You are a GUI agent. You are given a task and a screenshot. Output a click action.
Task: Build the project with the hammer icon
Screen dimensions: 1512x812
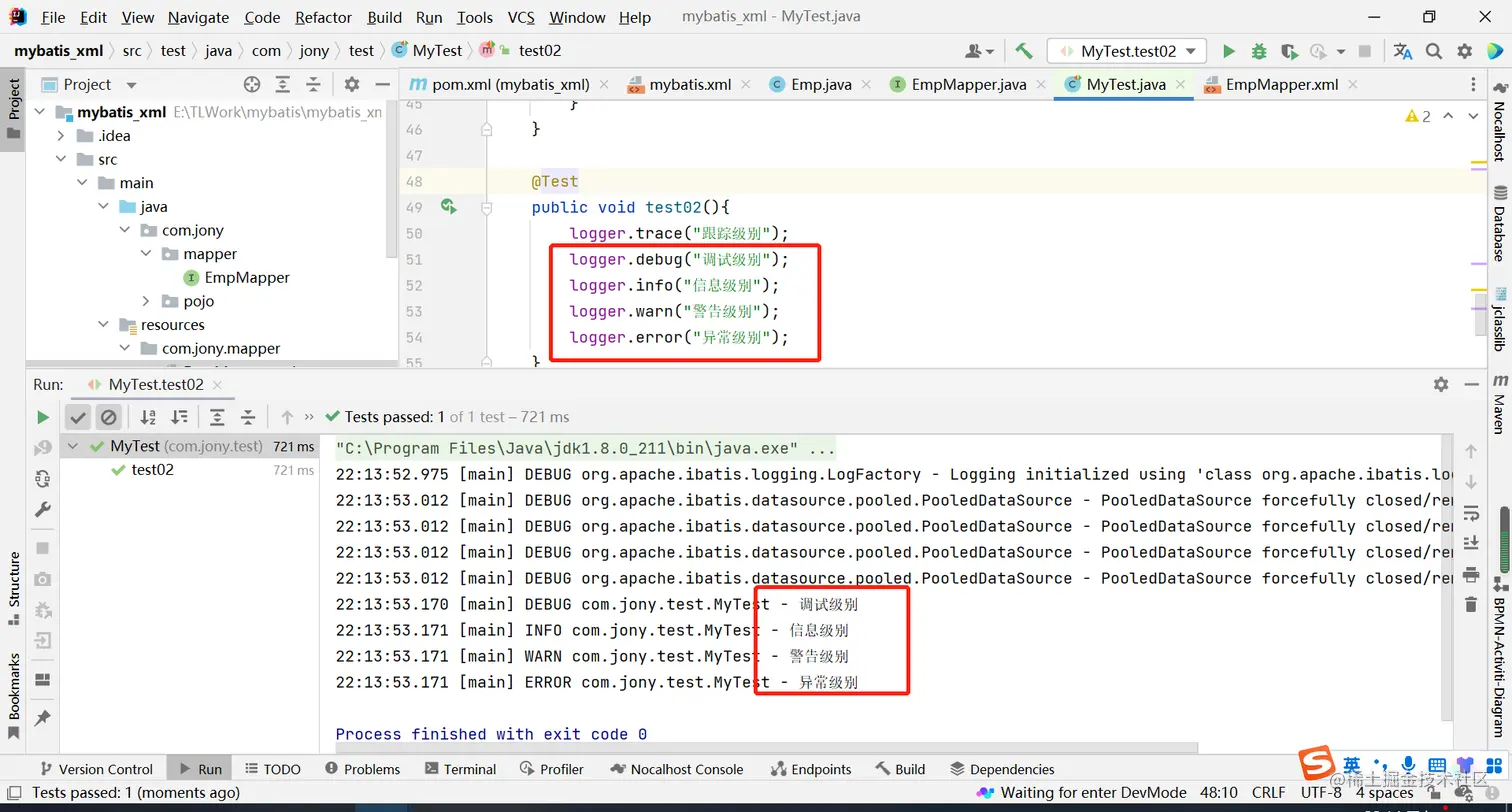point(1023,51)
